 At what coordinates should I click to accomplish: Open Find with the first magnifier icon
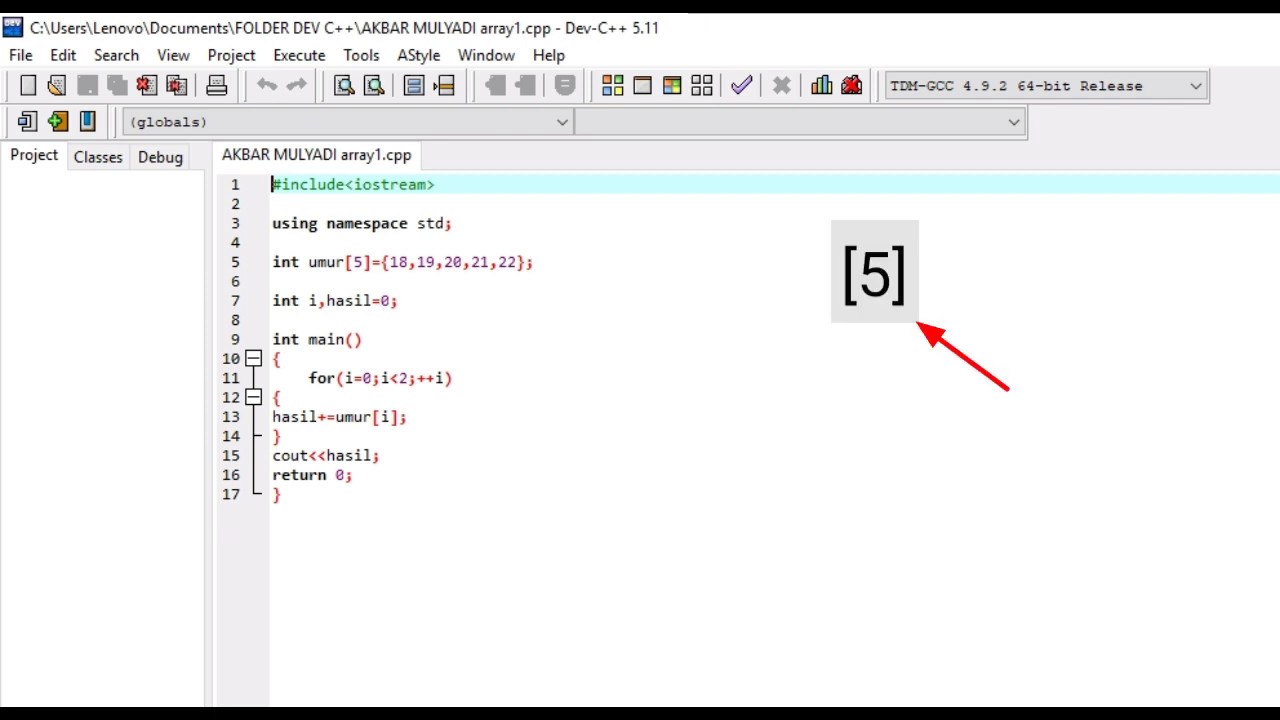(x=344, y=86)
